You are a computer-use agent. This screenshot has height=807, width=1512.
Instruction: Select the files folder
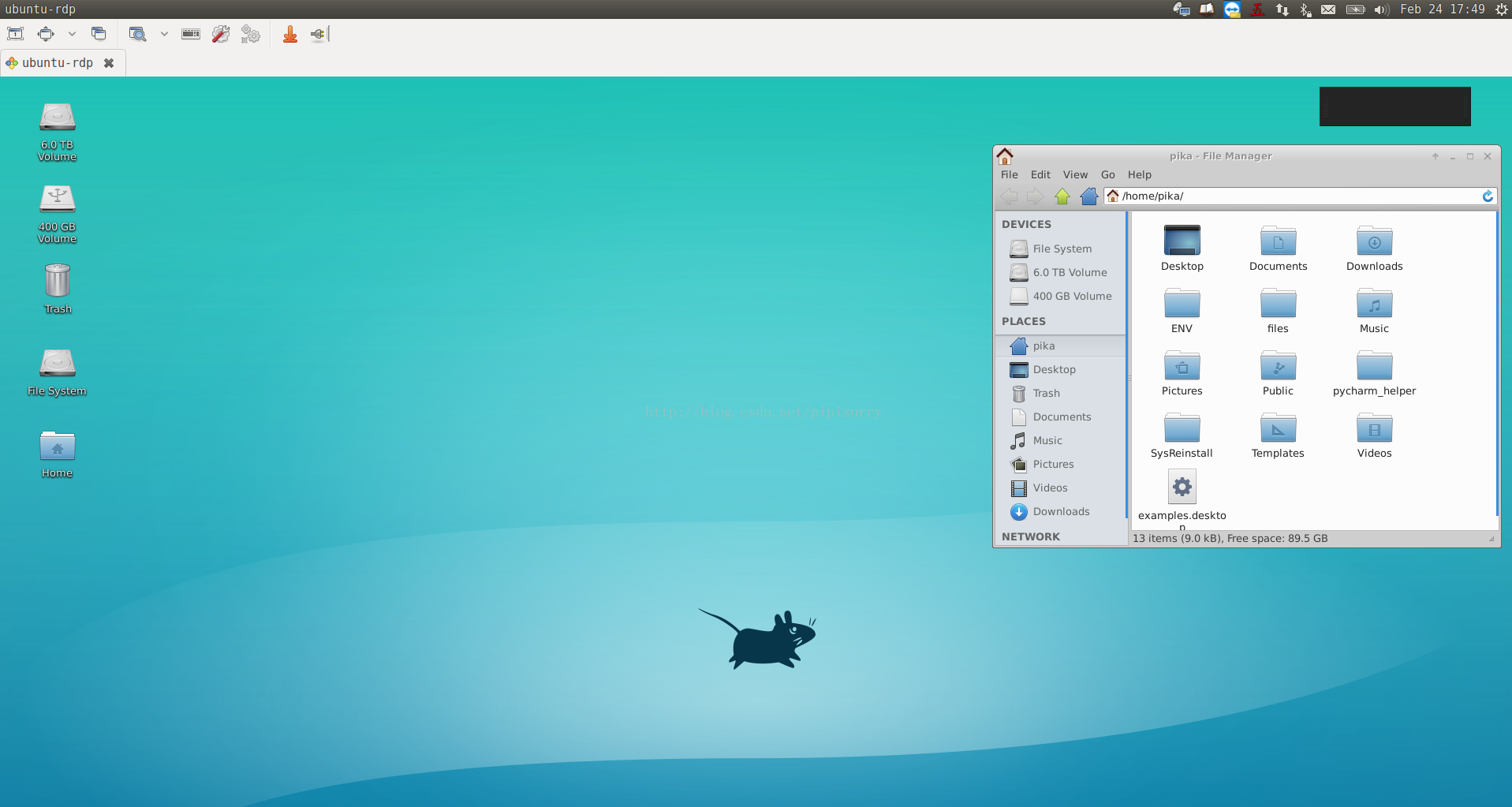tap(1279, 311)
